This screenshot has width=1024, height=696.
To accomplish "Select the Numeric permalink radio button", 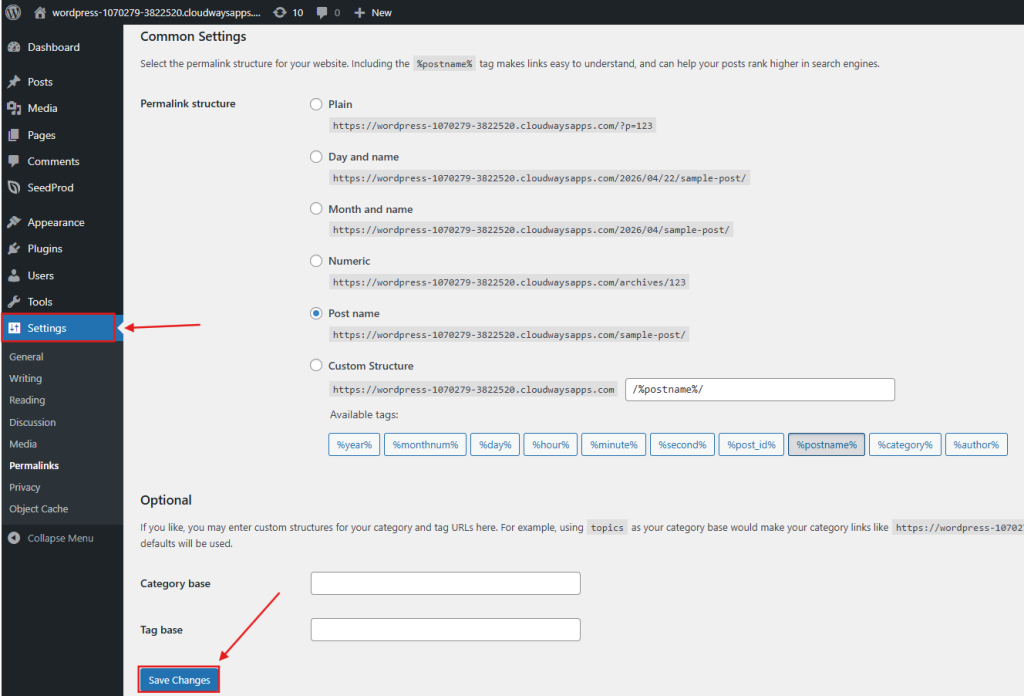I will coord(316,261).
